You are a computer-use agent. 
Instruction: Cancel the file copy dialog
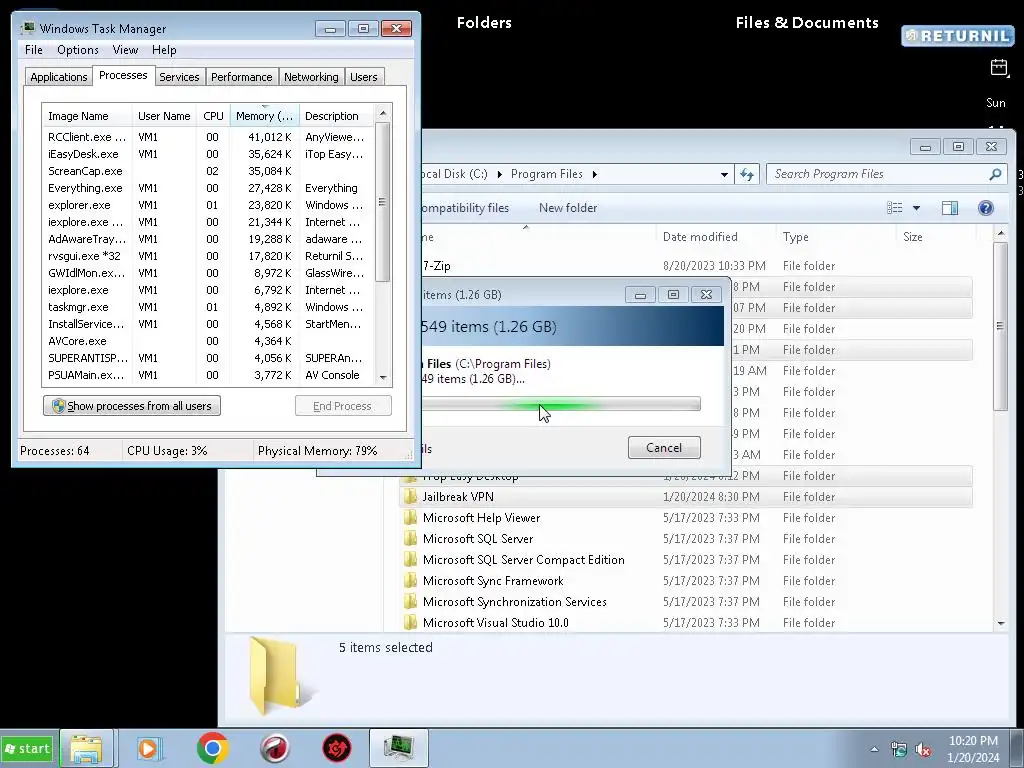(x=664, y=447)
